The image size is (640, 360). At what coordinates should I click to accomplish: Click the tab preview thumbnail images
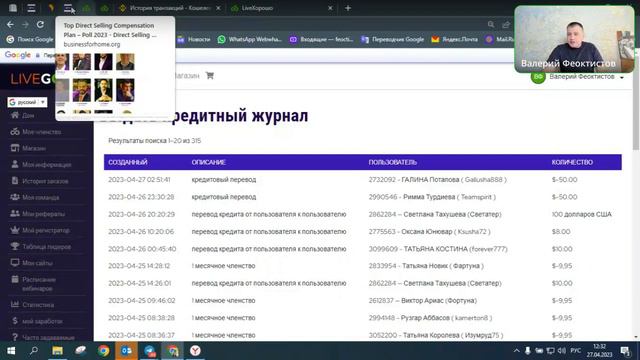coord(95,84)
